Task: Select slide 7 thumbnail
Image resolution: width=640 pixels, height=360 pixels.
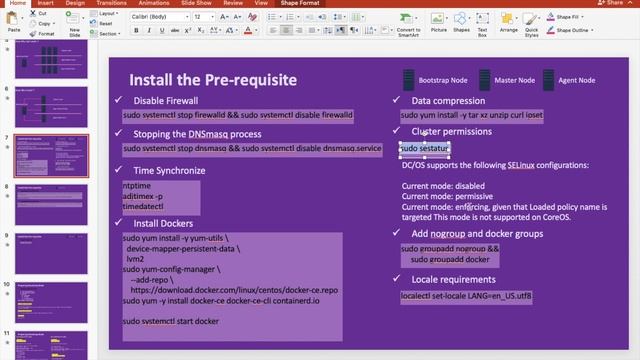Action: pyautogui.click(x=51, y=156)
